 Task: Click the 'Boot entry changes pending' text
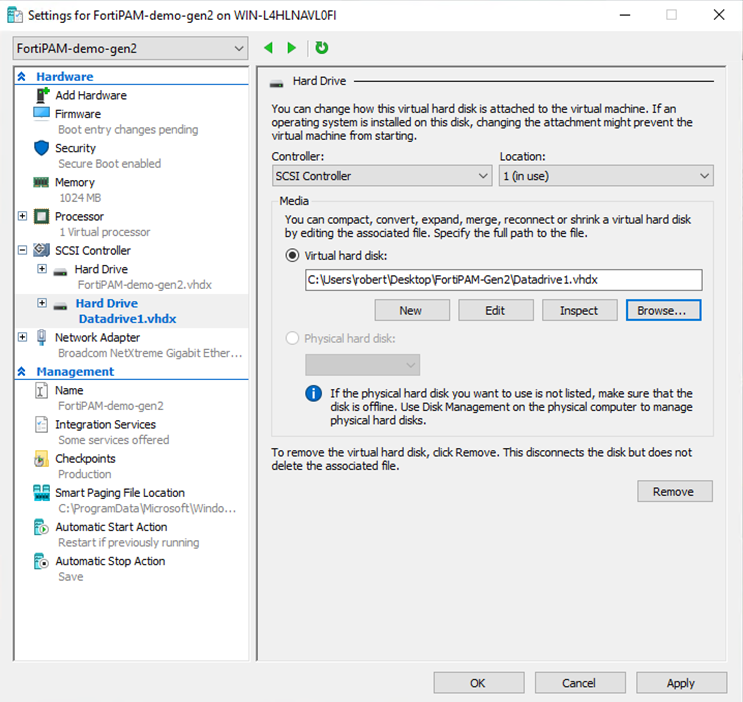click(128, 130)
